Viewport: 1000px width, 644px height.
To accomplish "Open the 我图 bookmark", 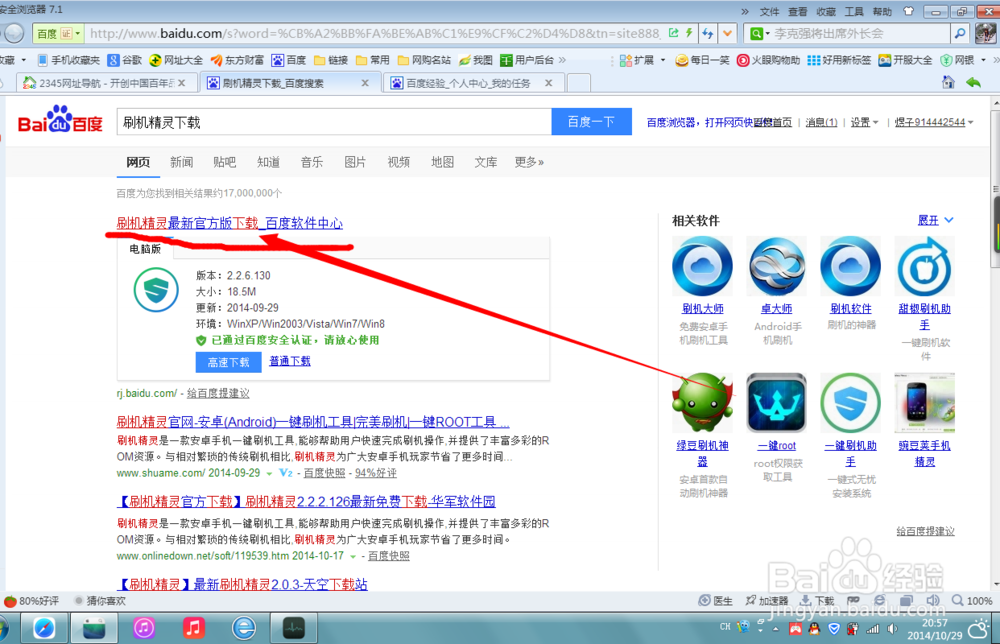I will pos(476,60).
